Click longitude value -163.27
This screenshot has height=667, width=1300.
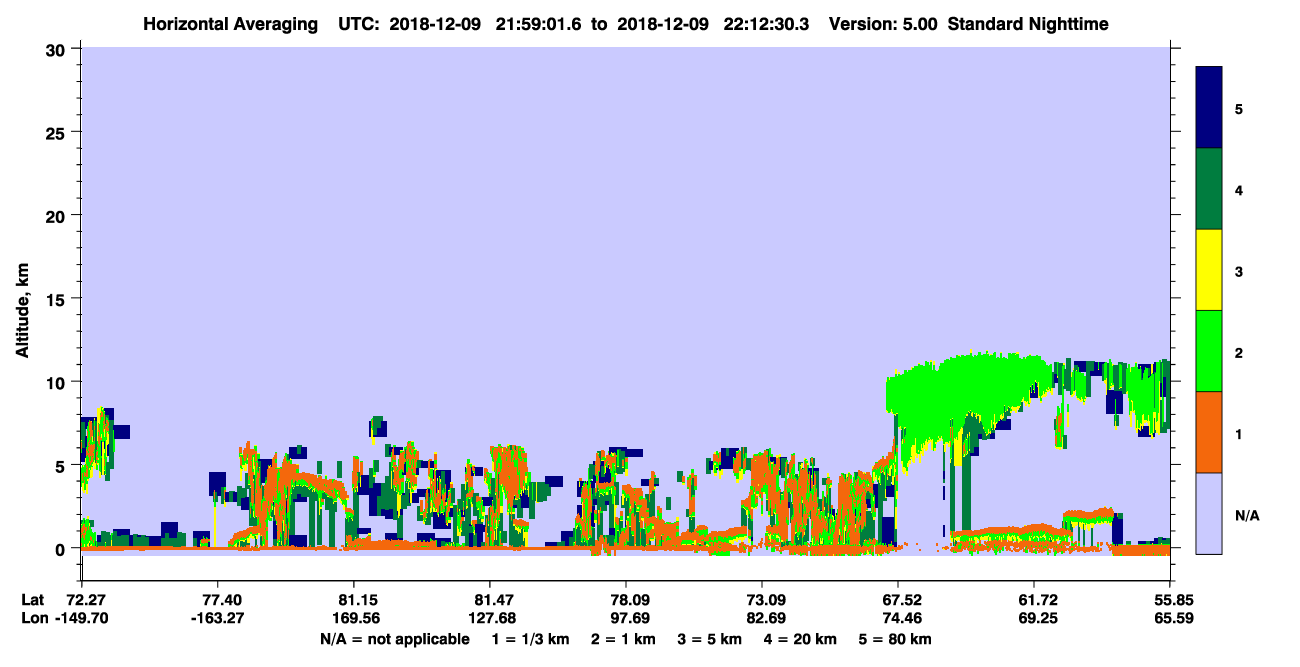tap(217, 618)
